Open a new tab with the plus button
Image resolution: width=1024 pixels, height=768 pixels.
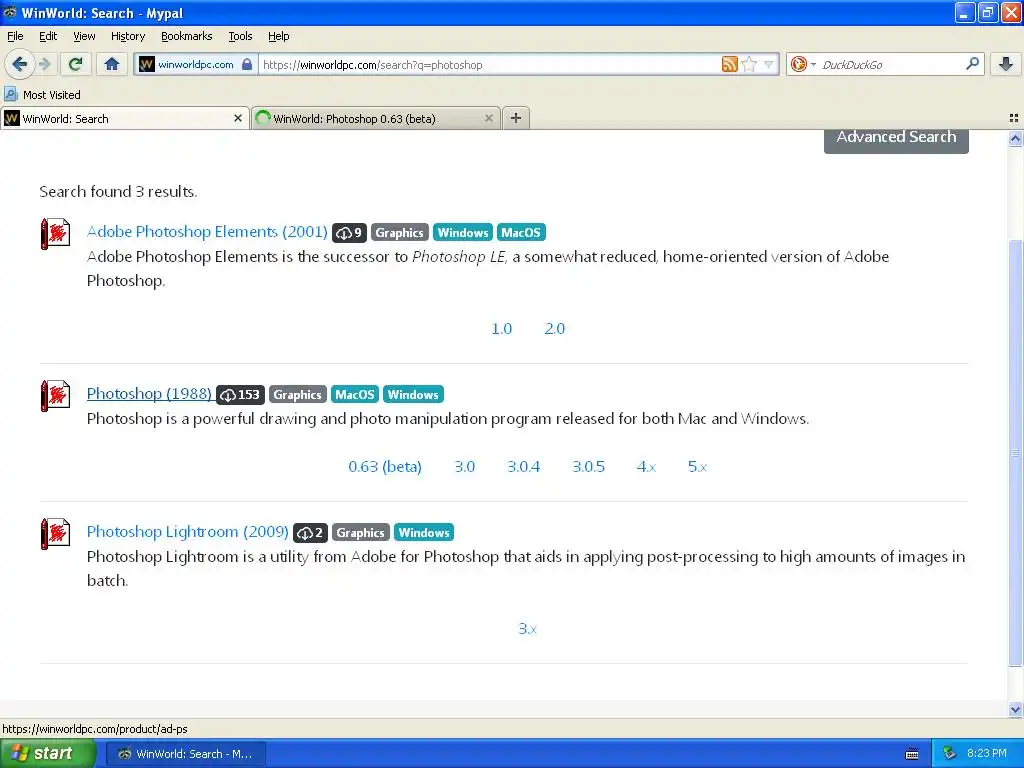(x=516, y=118)
